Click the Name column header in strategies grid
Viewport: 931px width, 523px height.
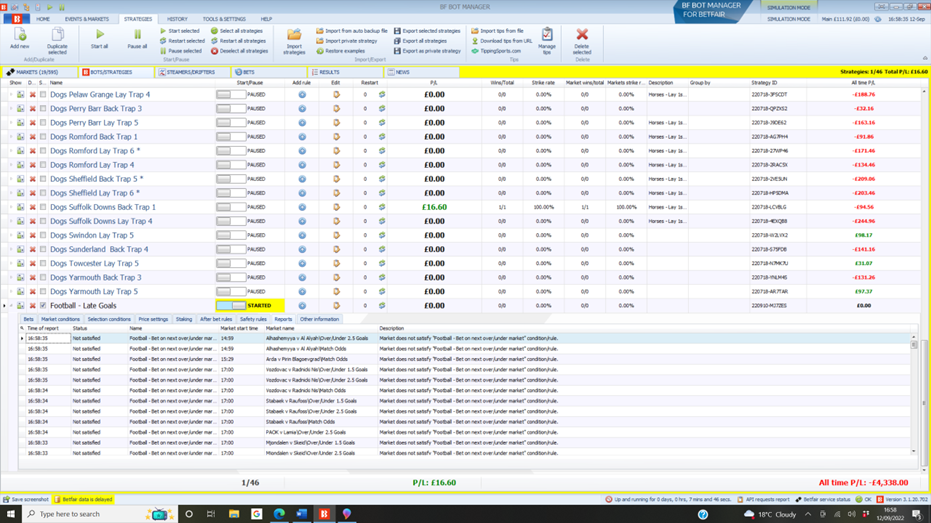pos(131,83)
